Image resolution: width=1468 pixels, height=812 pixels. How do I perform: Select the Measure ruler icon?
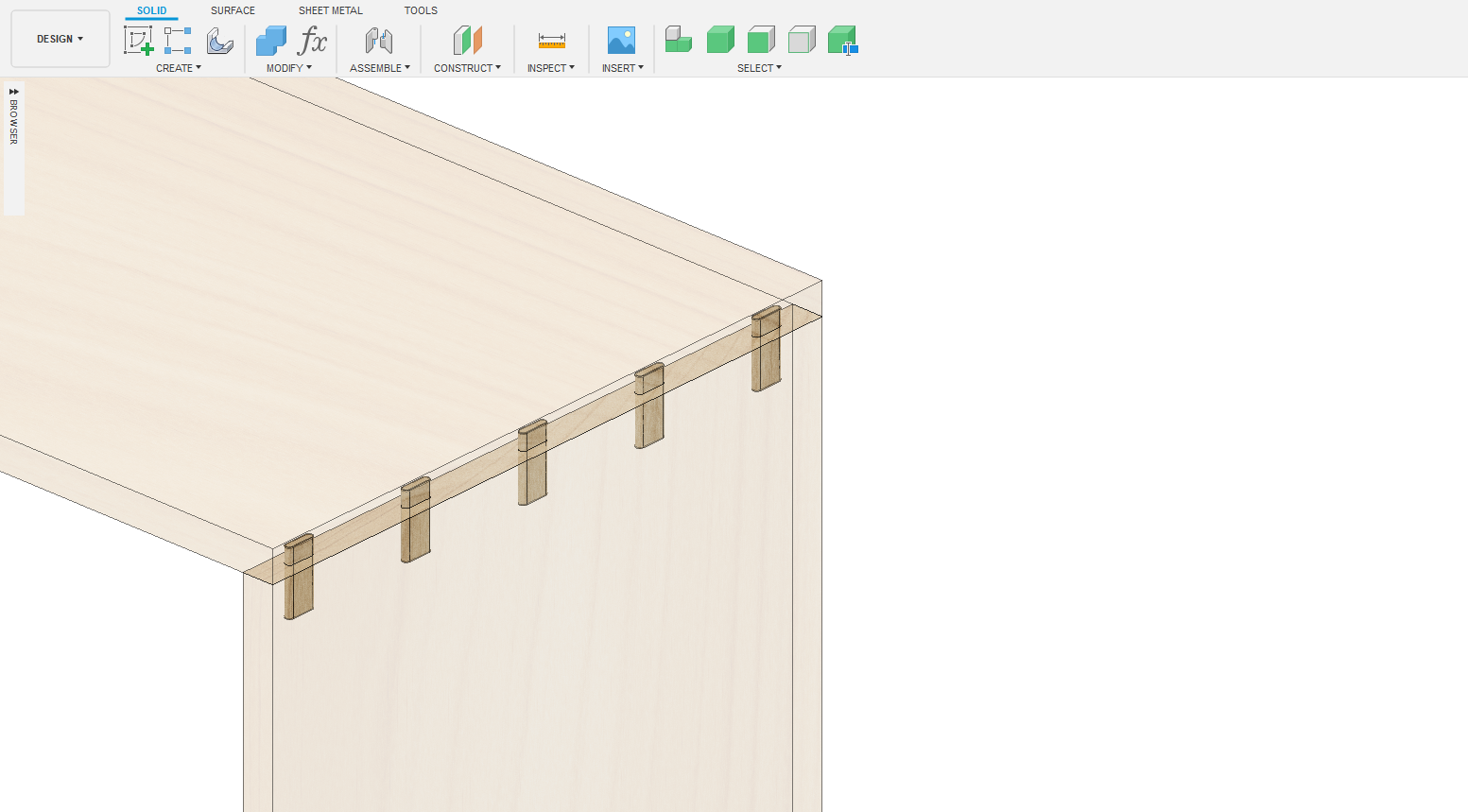[551, 41]
